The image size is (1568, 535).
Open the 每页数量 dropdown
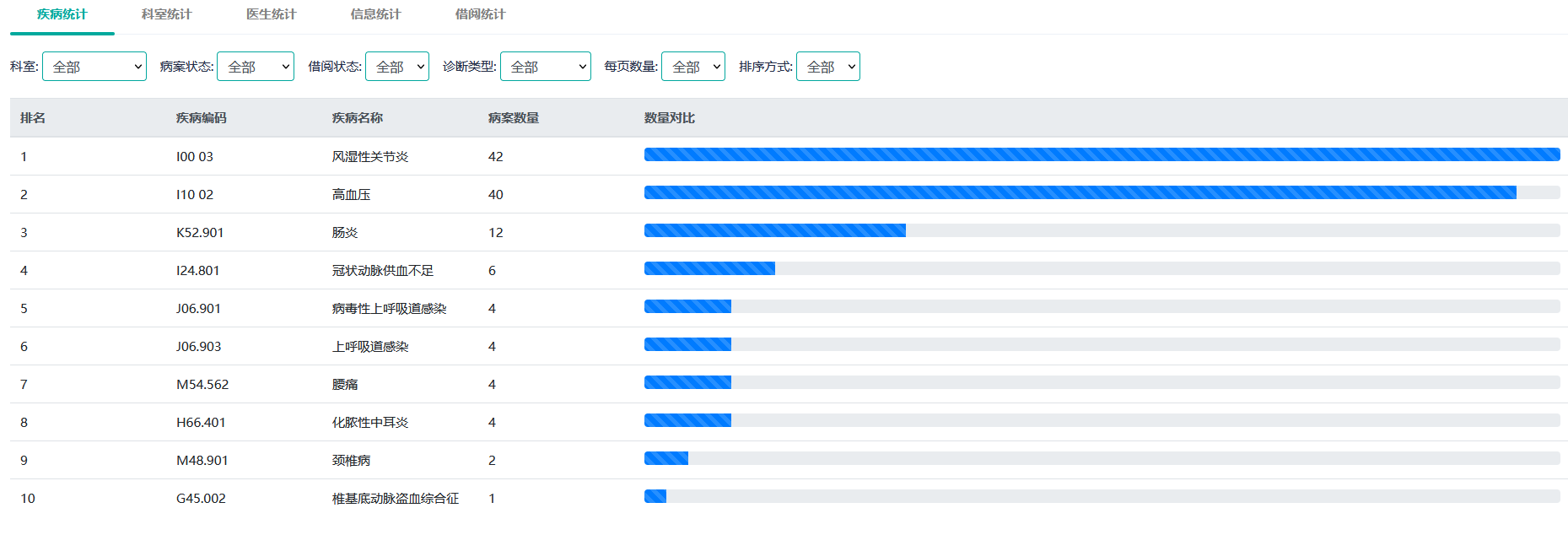693,67
